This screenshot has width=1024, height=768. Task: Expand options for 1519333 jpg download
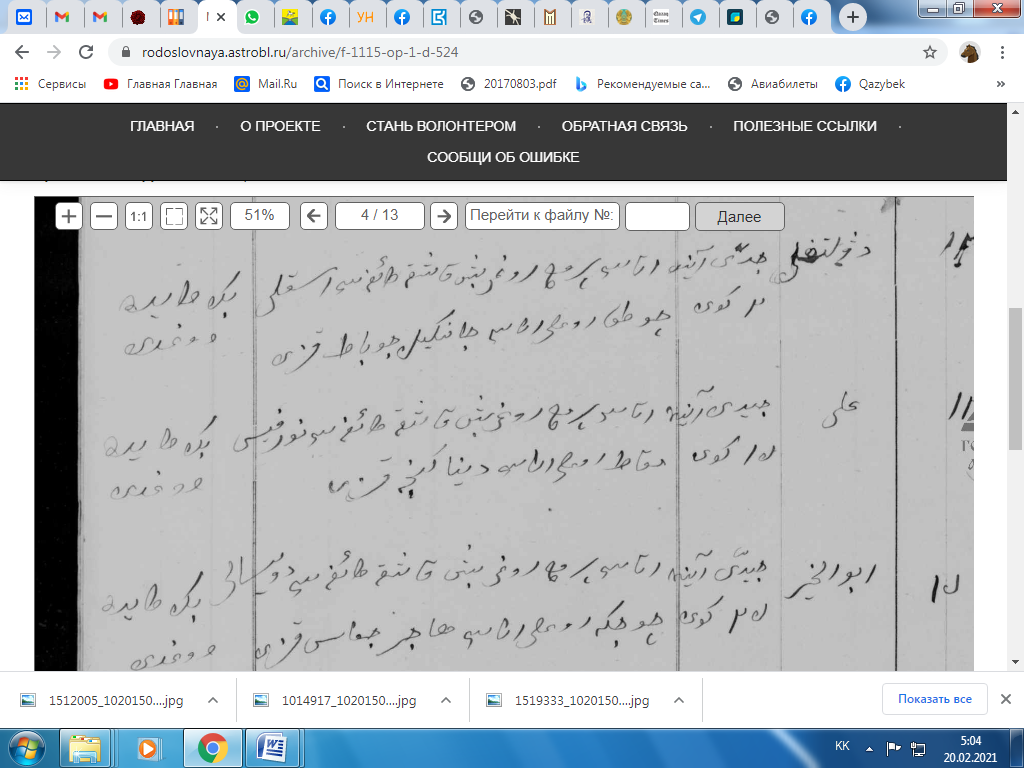point(678,700)
